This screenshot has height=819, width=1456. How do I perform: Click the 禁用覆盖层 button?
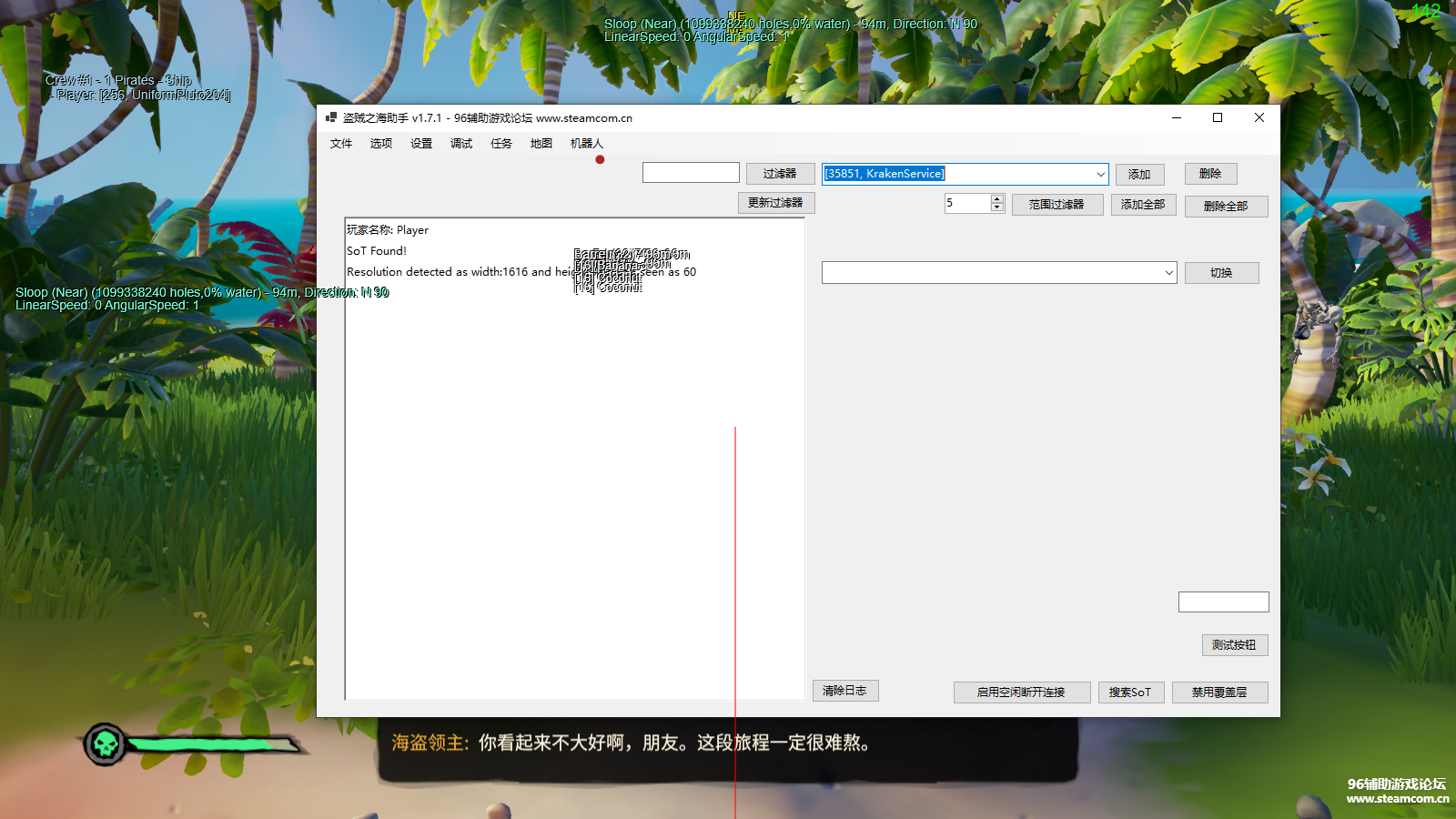point(1220,693)
